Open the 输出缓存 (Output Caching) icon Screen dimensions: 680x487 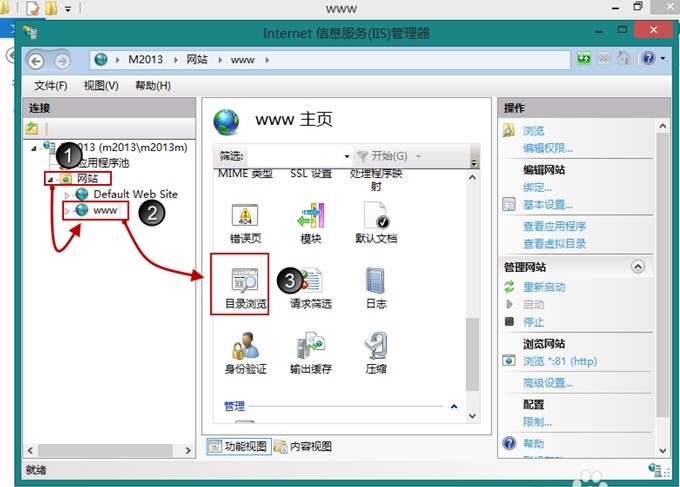click(311, 353)
